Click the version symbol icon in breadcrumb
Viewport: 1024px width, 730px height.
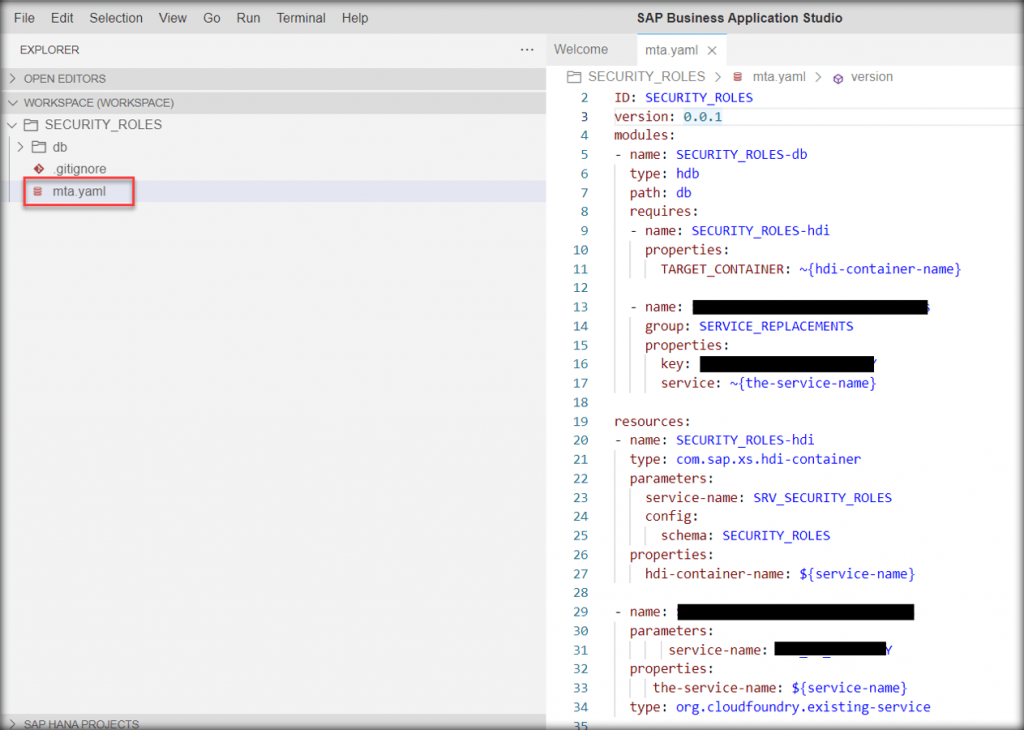click(838, 78)
